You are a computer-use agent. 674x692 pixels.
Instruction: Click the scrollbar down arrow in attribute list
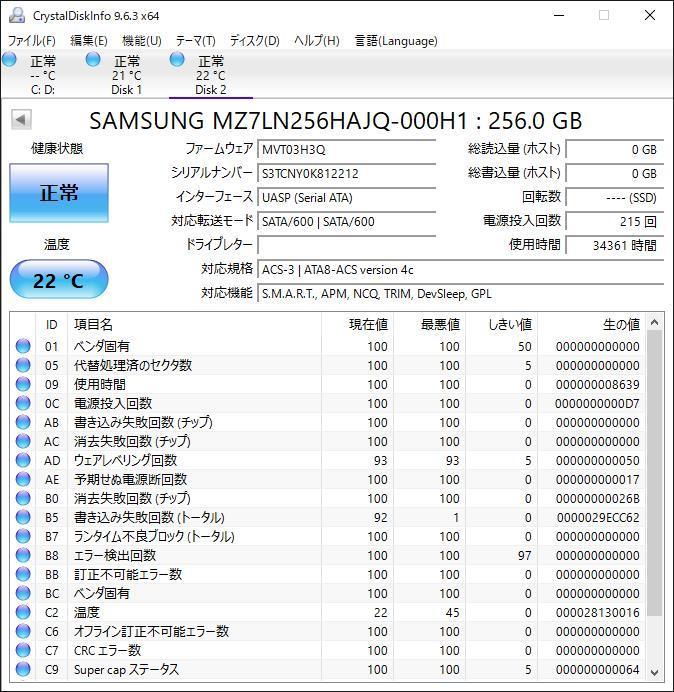coord(655,672)
